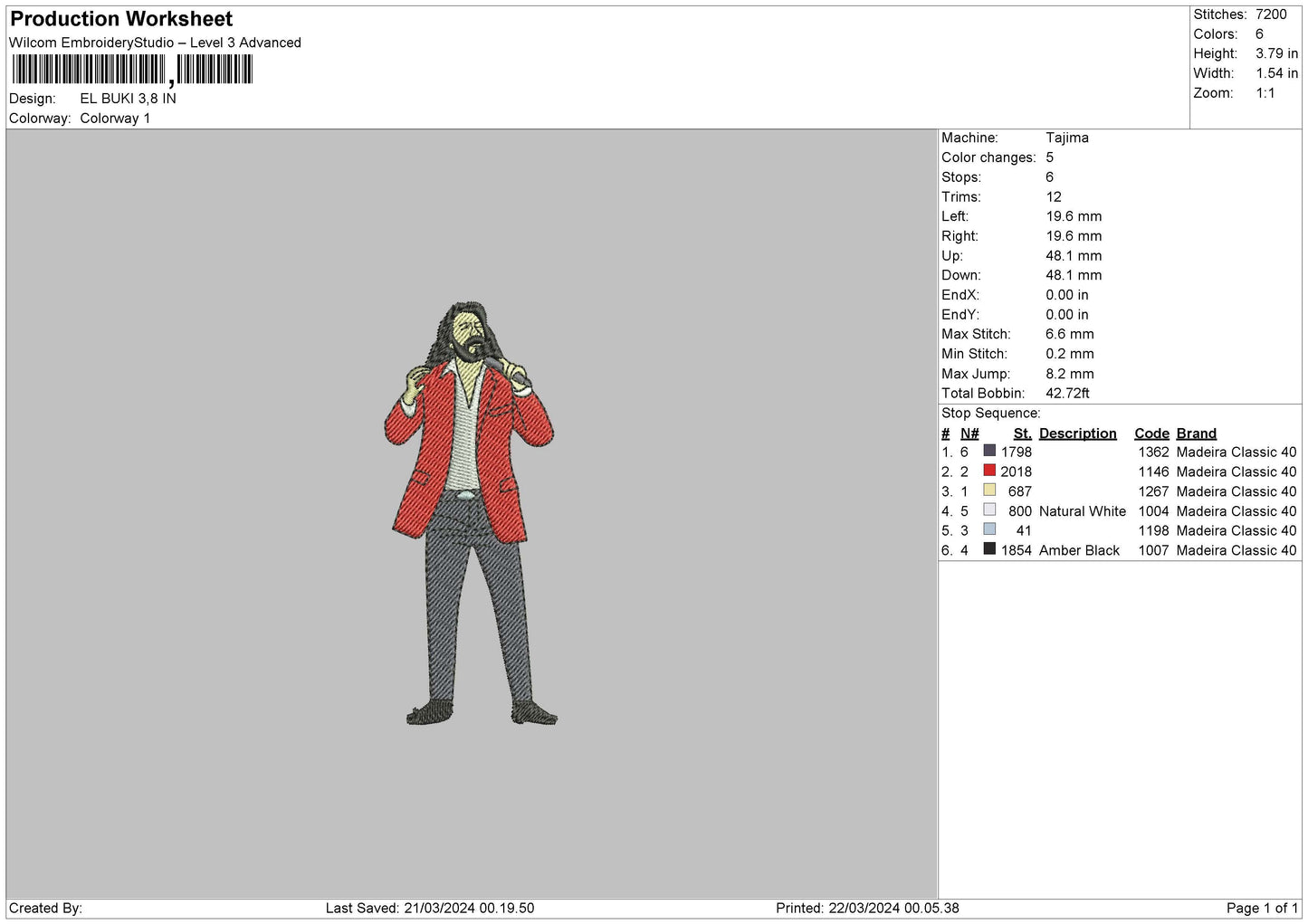Click the St. column header
Viewport: 1308px width, 924px height.
(x=1023, y=433)
